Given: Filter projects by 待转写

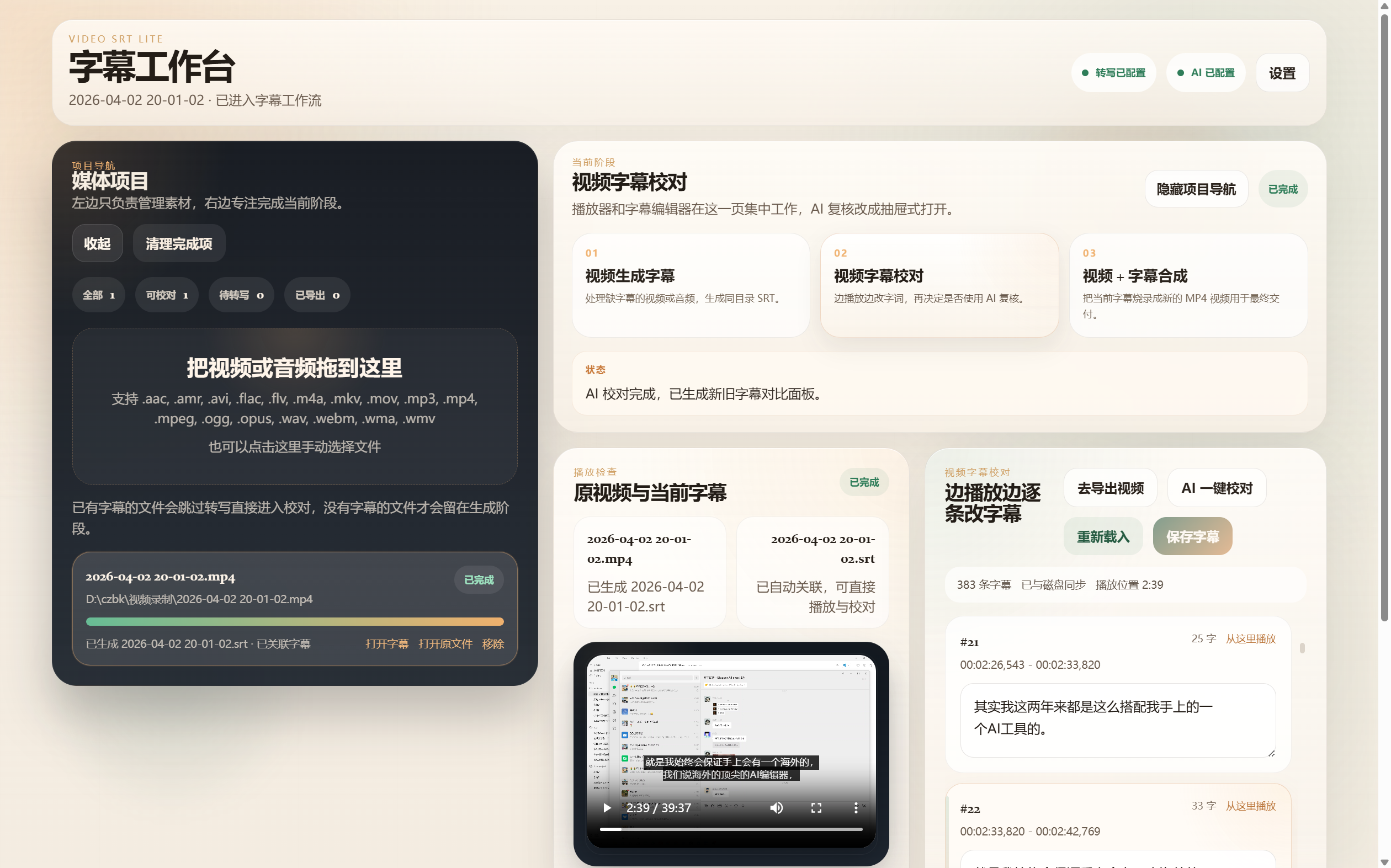Looking at the screenshot, I should [241, 295].
